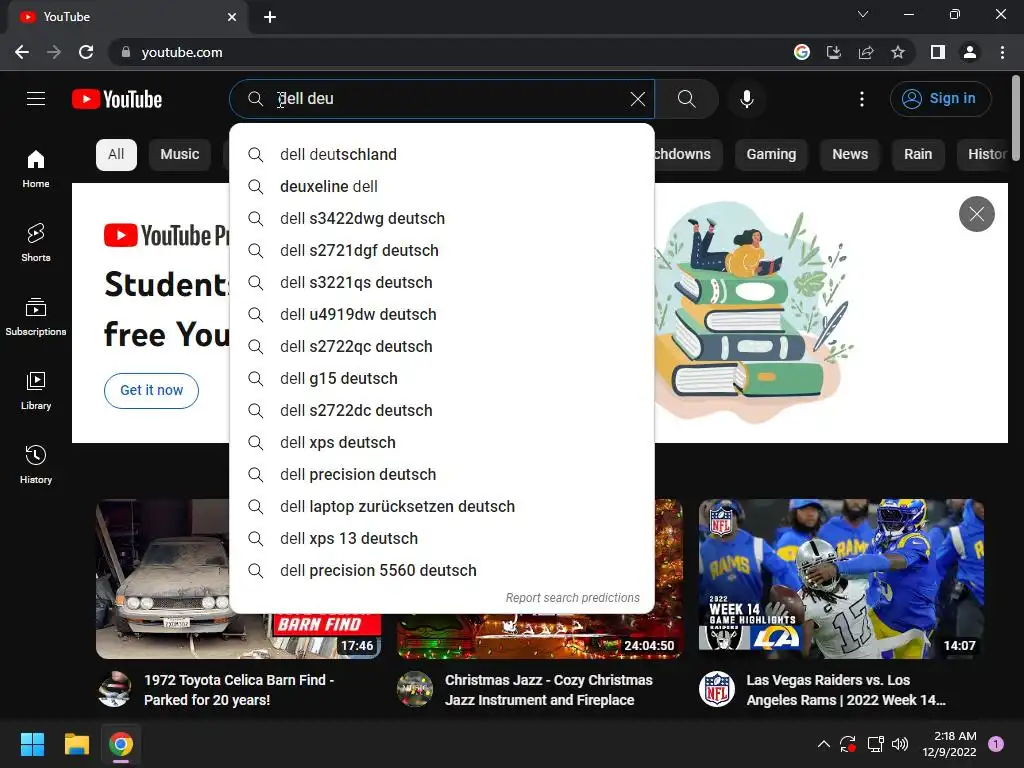Click the Christmas Jazz channel avatar

415,689
